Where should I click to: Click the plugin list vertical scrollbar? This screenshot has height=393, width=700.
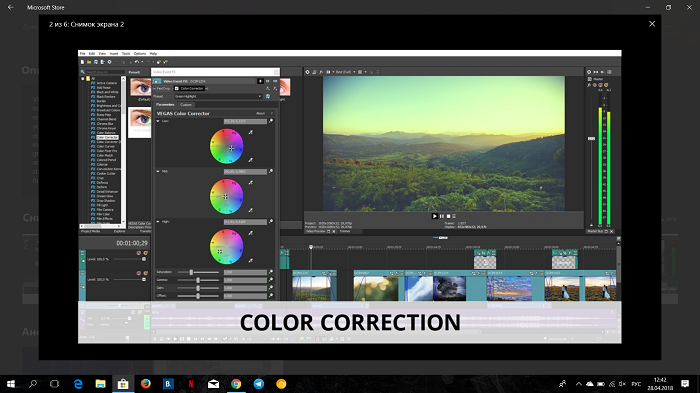click(x=124, y=150)
